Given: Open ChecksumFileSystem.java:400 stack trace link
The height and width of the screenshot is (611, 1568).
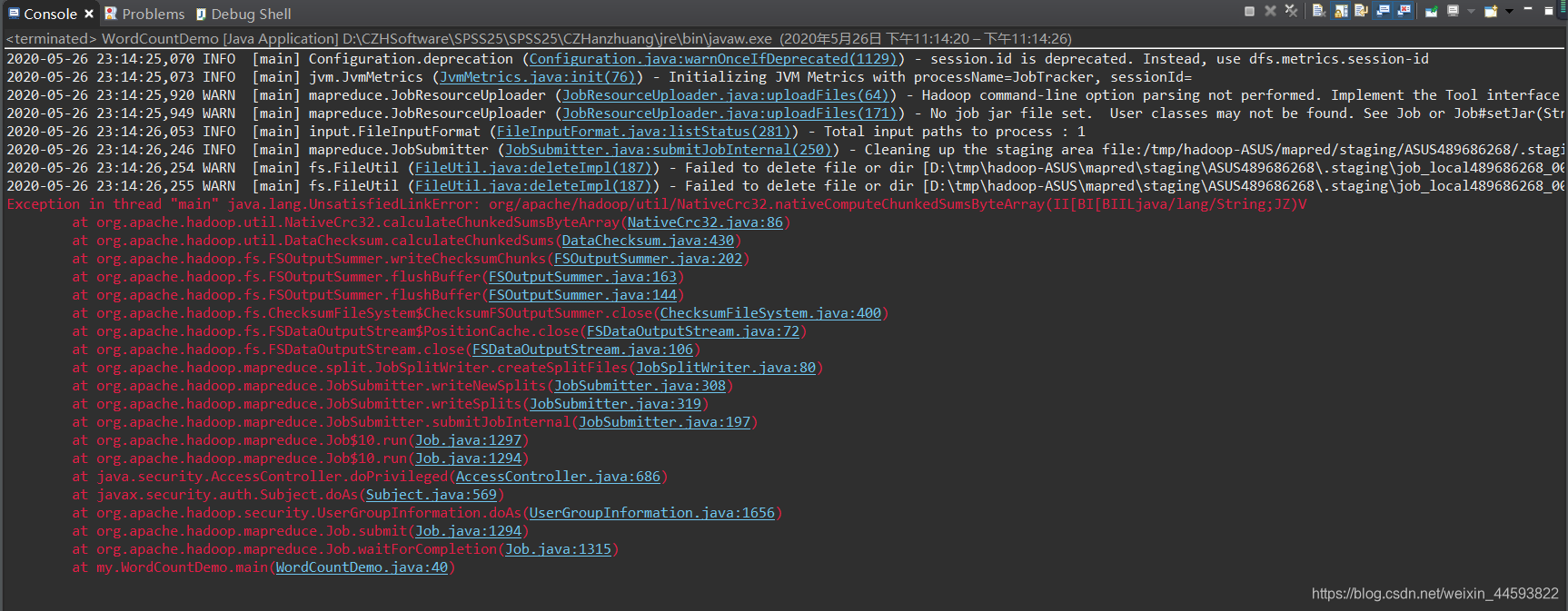Looking at the screenshot, I should tap(770, 313).
